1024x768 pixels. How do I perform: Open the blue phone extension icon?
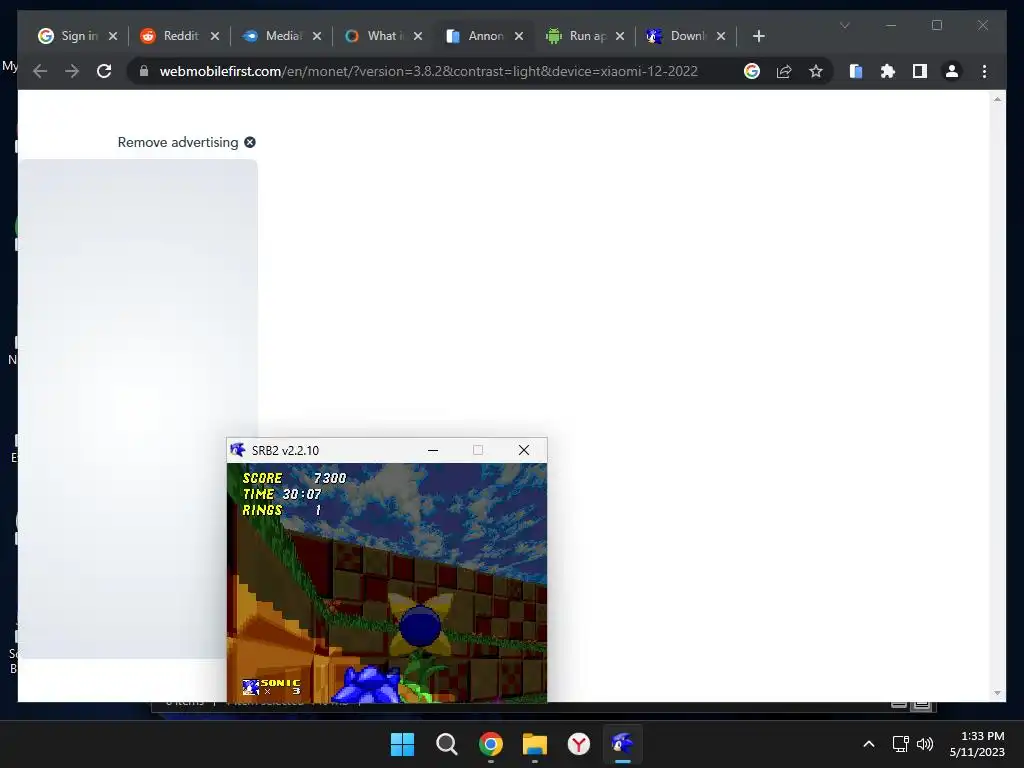[x=856, y=71]
